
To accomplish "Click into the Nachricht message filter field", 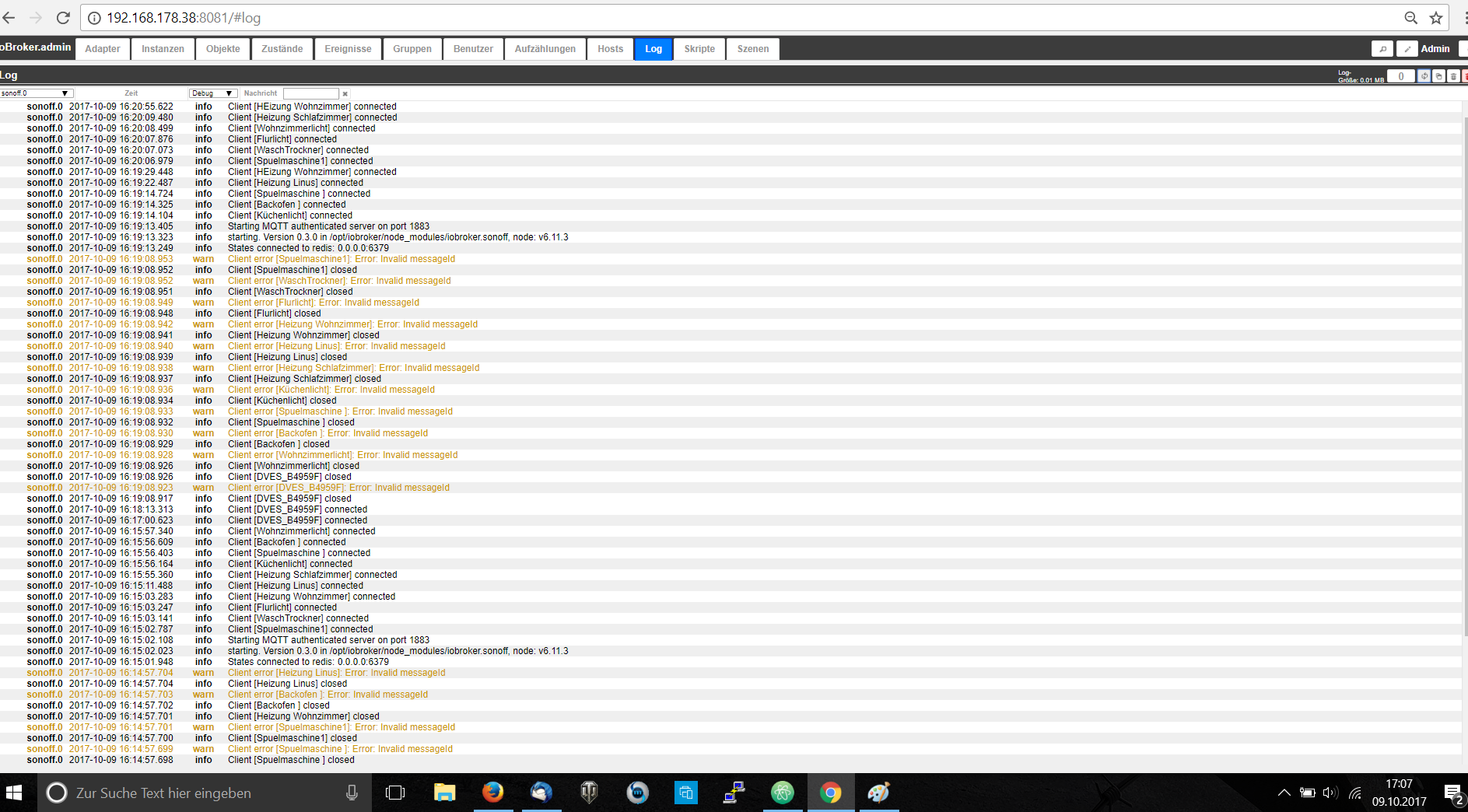I will click(x=311, y=93).
